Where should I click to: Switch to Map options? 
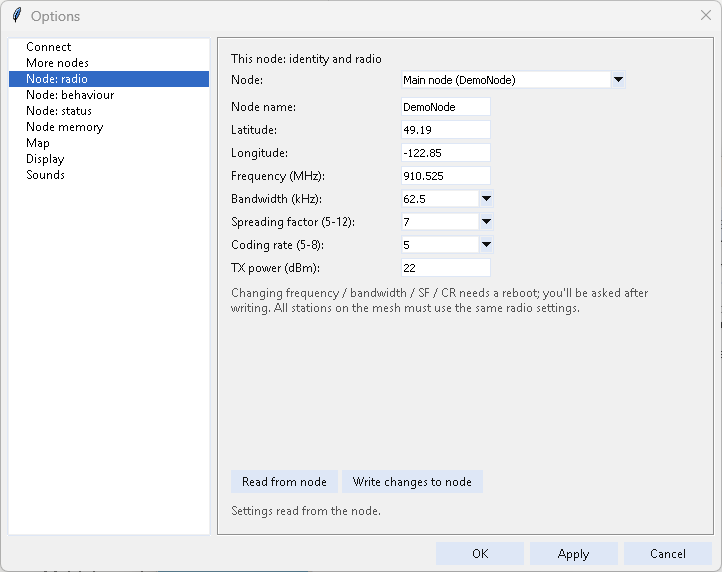pos(109,143)
